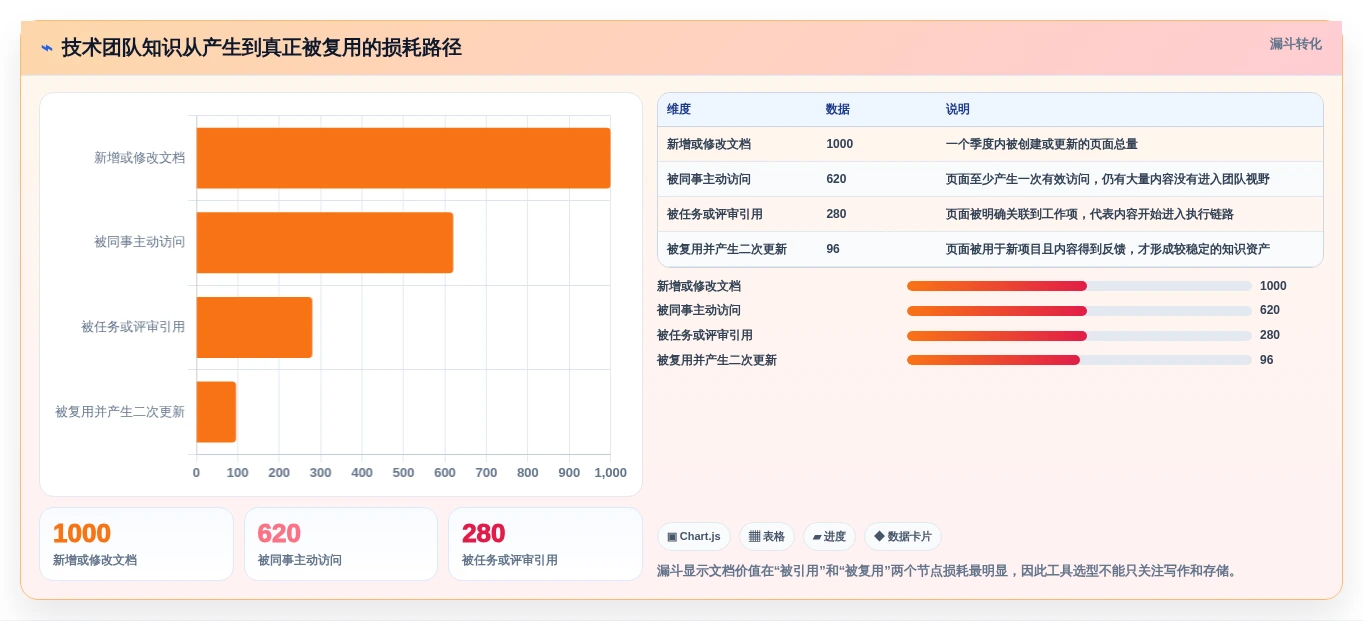
Task: Click description 一个季度内被创建或更新的页面总量
Action: coord(1042,144)
